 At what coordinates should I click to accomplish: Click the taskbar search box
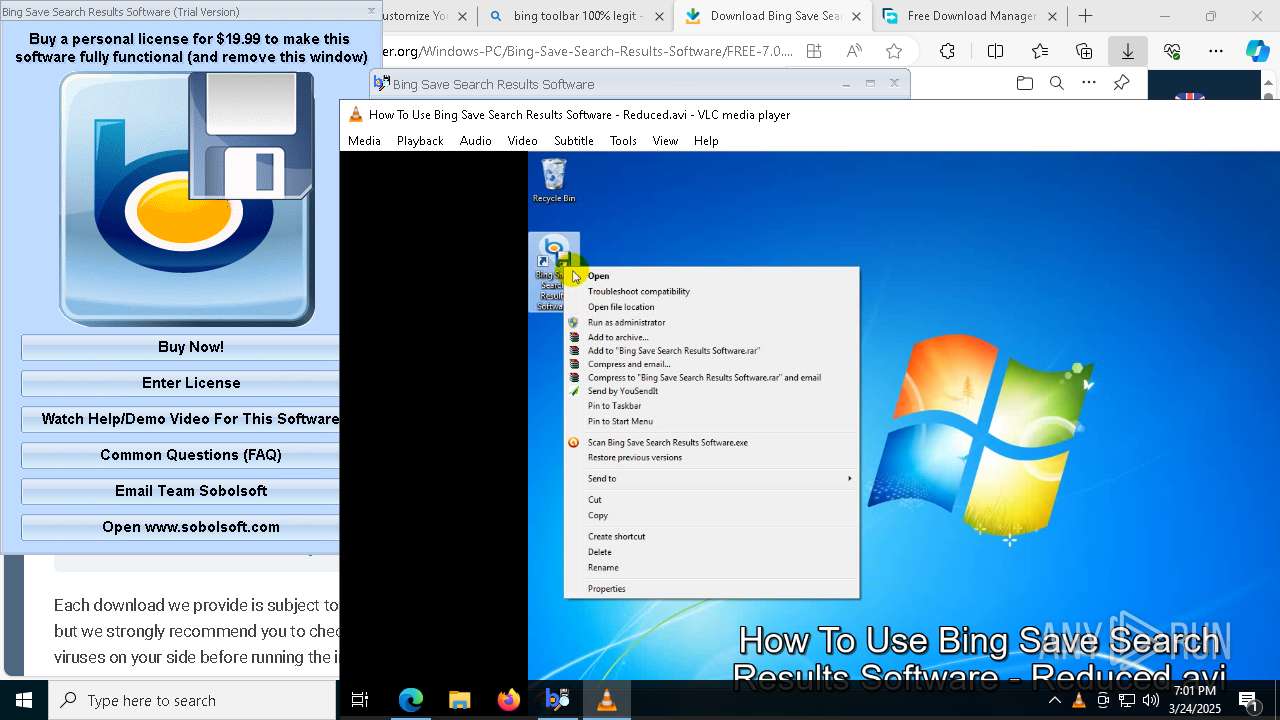point(192,700)
